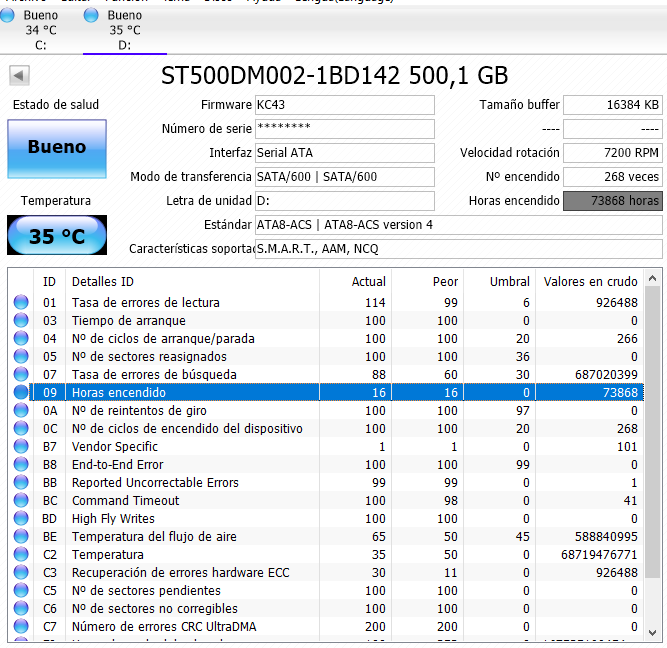This screenshot has width=667, height=648.
Task: Click the previous disk arrow button
Action: click(x=20, y=76)
